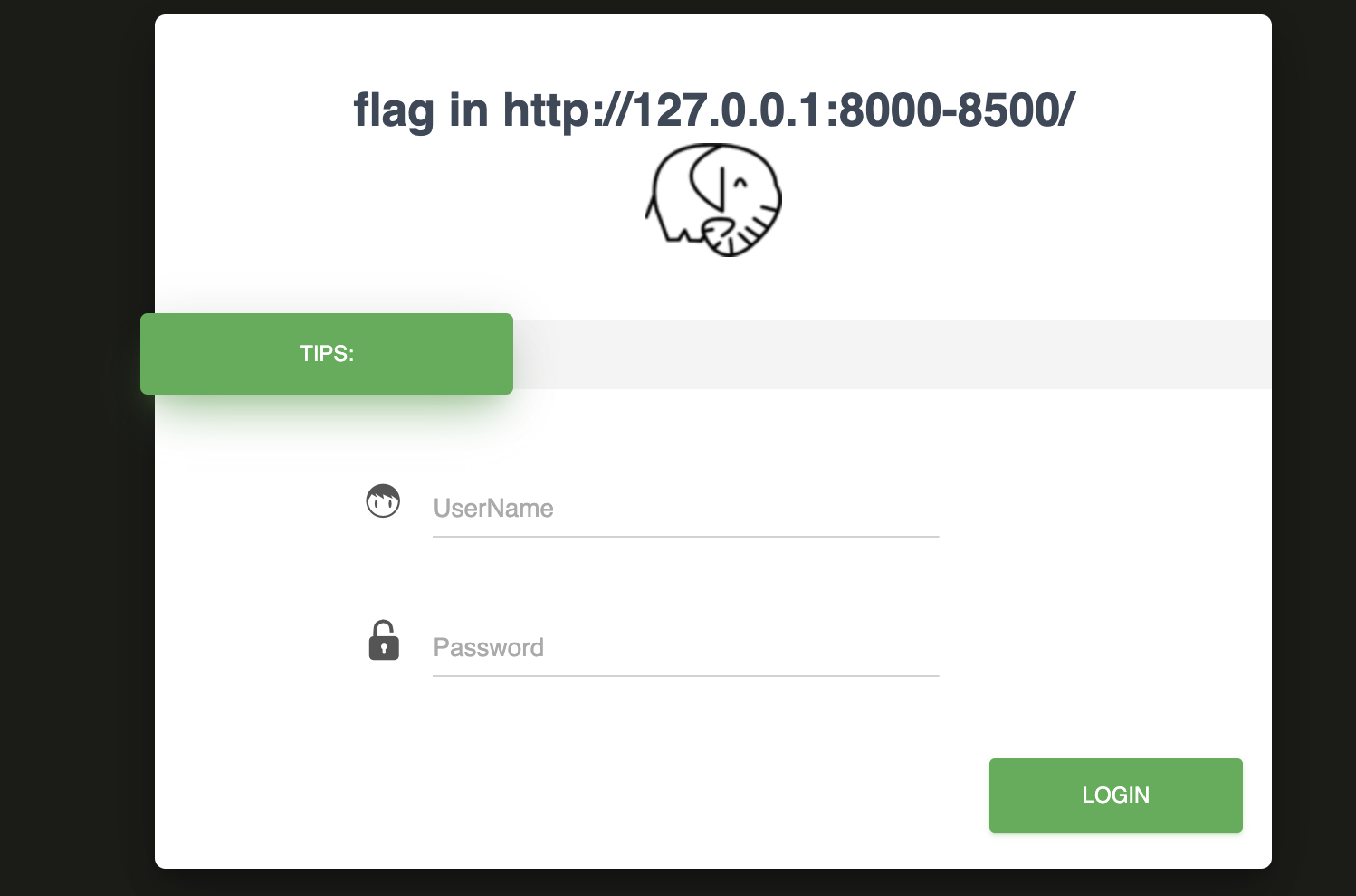Focus the Password input field

pos(686,647)
